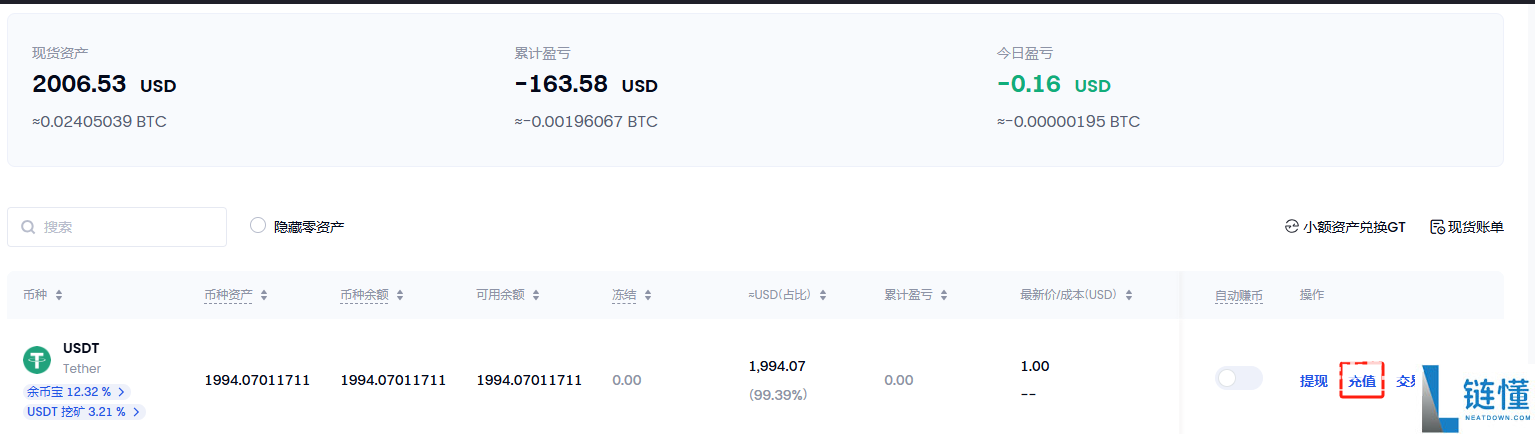This screenshot has height=434, width=1535.
Task: Sort by 可用余额 column arrows
Action: [536, 295]
